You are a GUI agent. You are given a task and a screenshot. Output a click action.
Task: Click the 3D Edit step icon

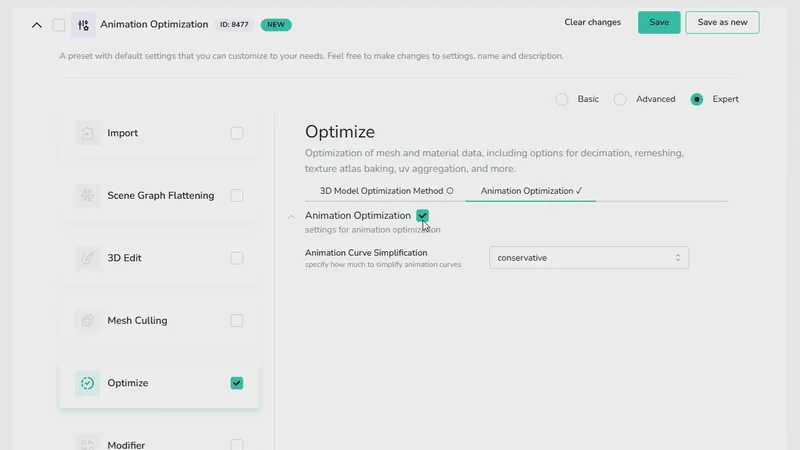[88, 258]
